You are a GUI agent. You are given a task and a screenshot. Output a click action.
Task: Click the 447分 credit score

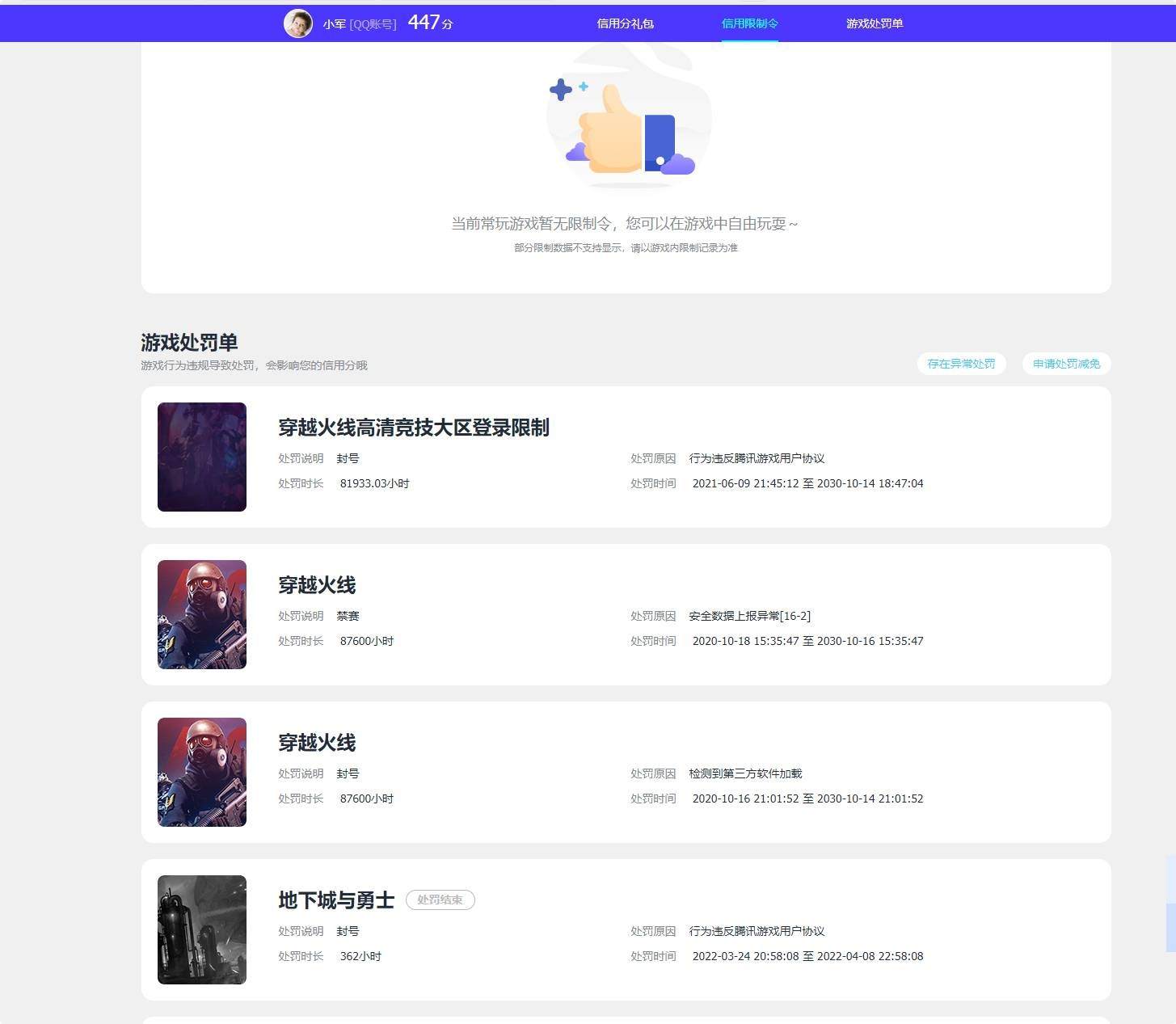430,23
